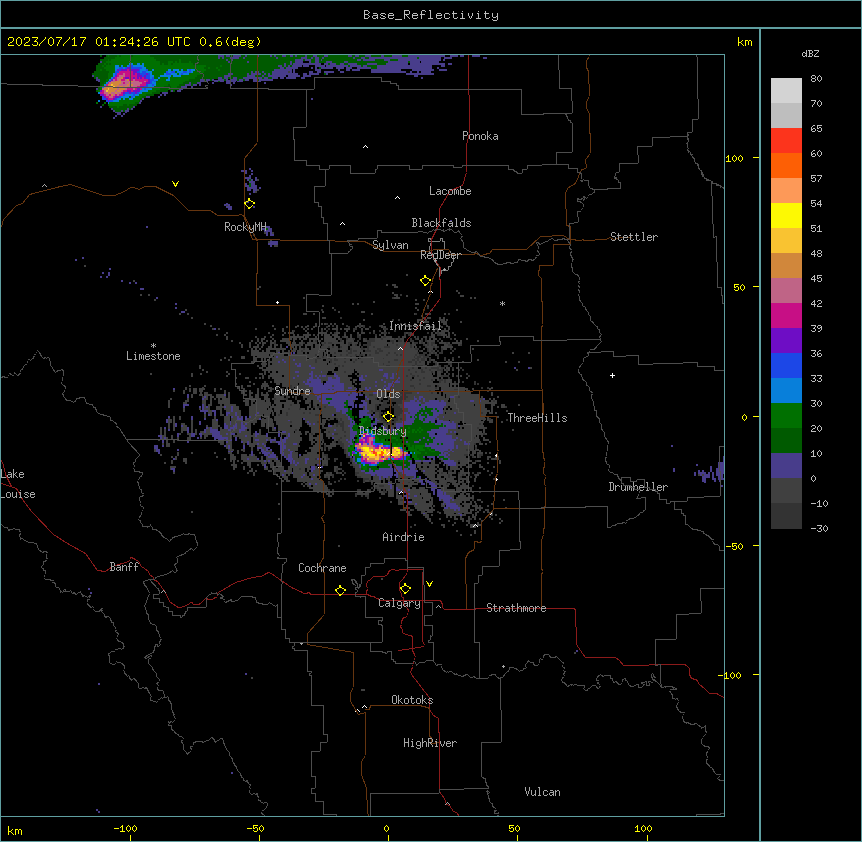Screen dimensions: 862x842
Task: Pick the light gray 70-80 dBZ legend swatch
Action: (786, 90)
